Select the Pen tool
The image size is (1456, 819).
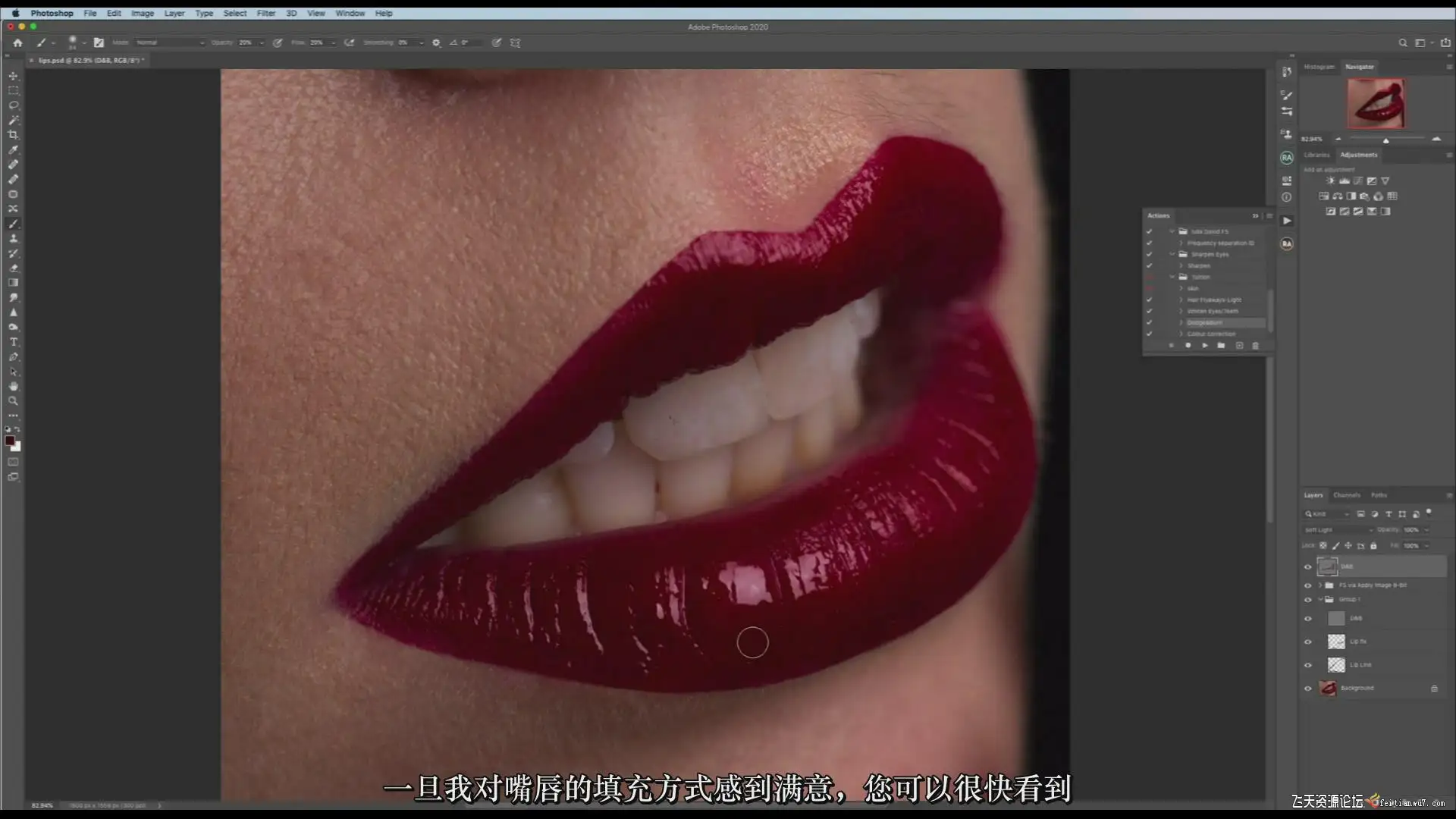(x=13, y=357)
